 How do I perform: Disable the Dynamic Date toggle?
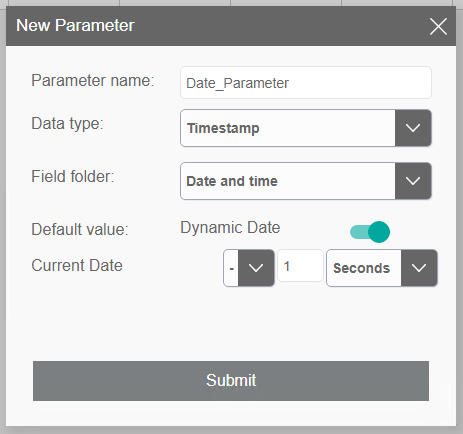[x=370, y=232]
